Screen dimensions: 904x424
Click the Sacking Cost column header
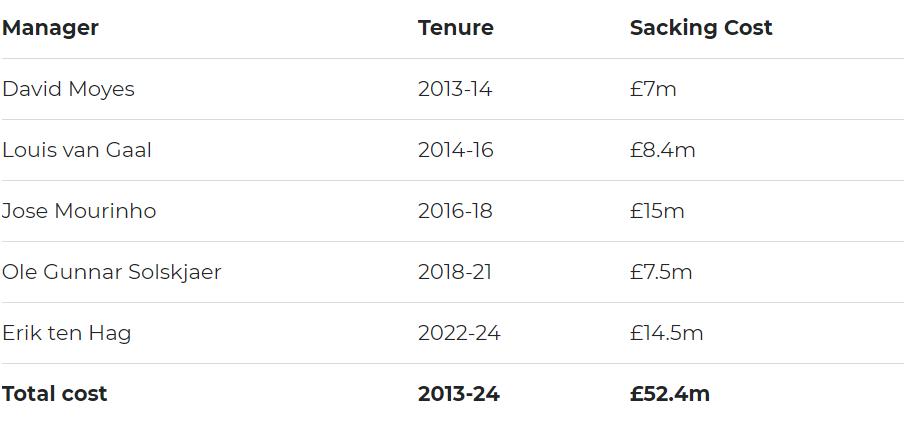700,28
